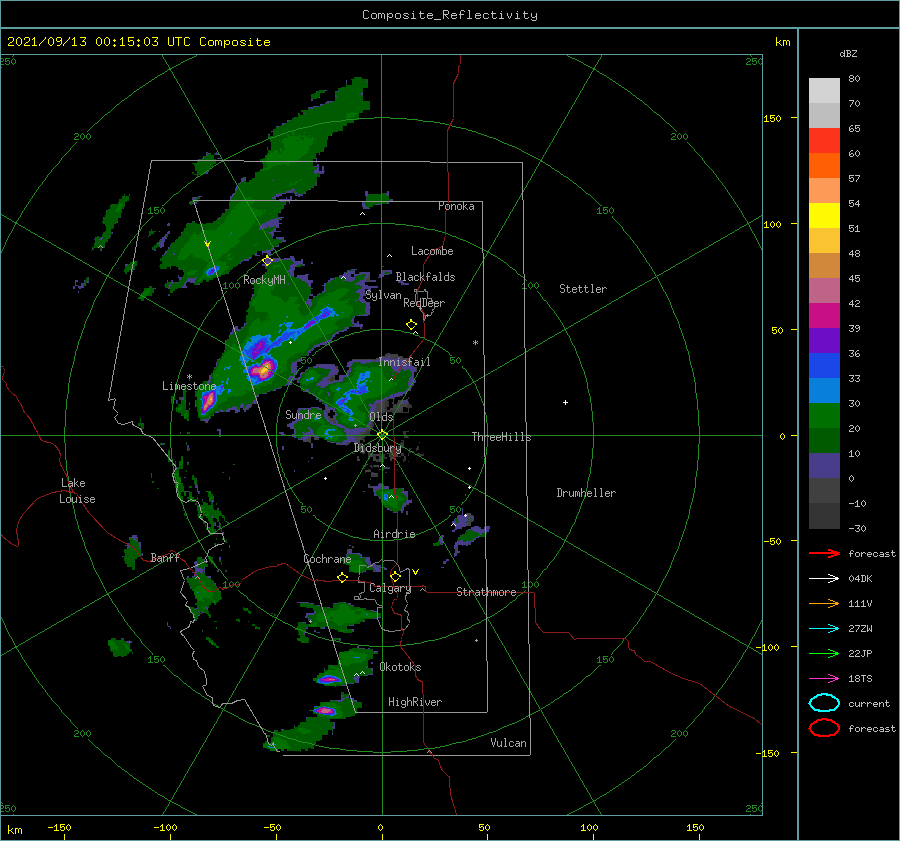Viewport: 900px width, 841px height.
Task: Click the RedDeer city label
Action: (424, 303)
